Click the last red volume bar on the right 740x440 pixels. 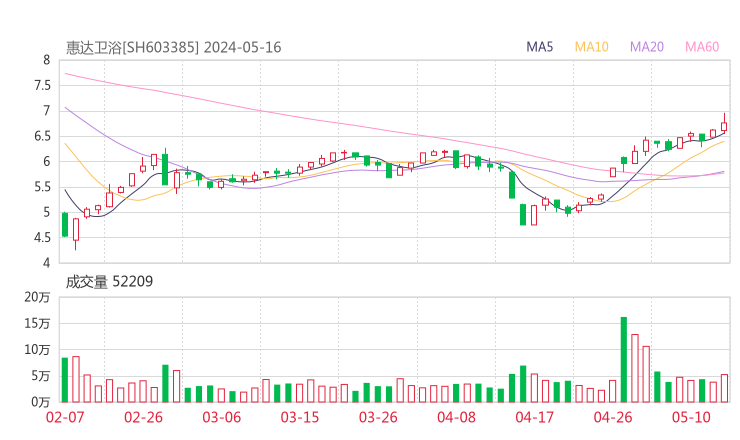click(724, 389)
